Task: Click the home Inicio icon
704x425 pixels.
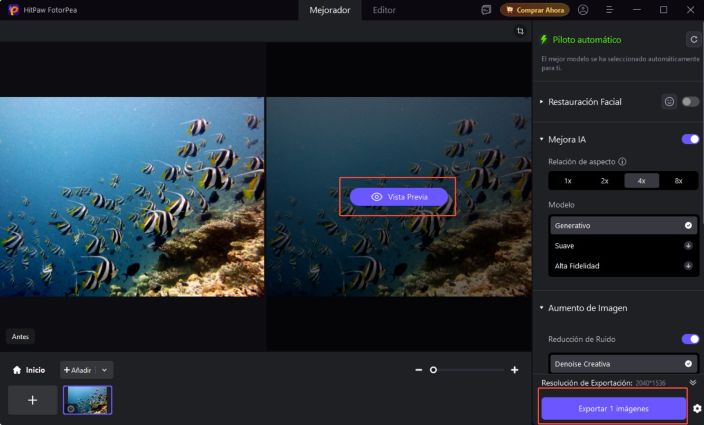Action: click(17, 370)
